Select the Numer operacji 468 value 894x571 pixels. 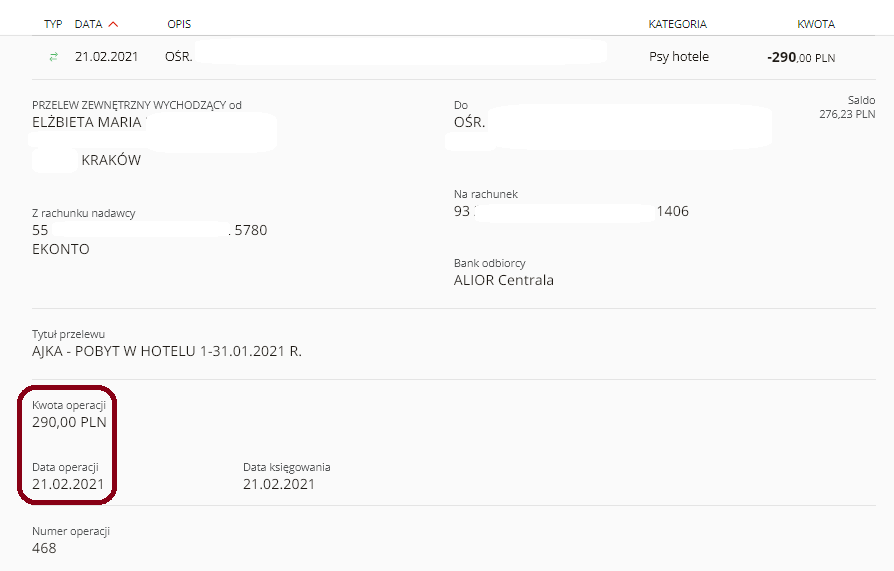coord(44,548)
